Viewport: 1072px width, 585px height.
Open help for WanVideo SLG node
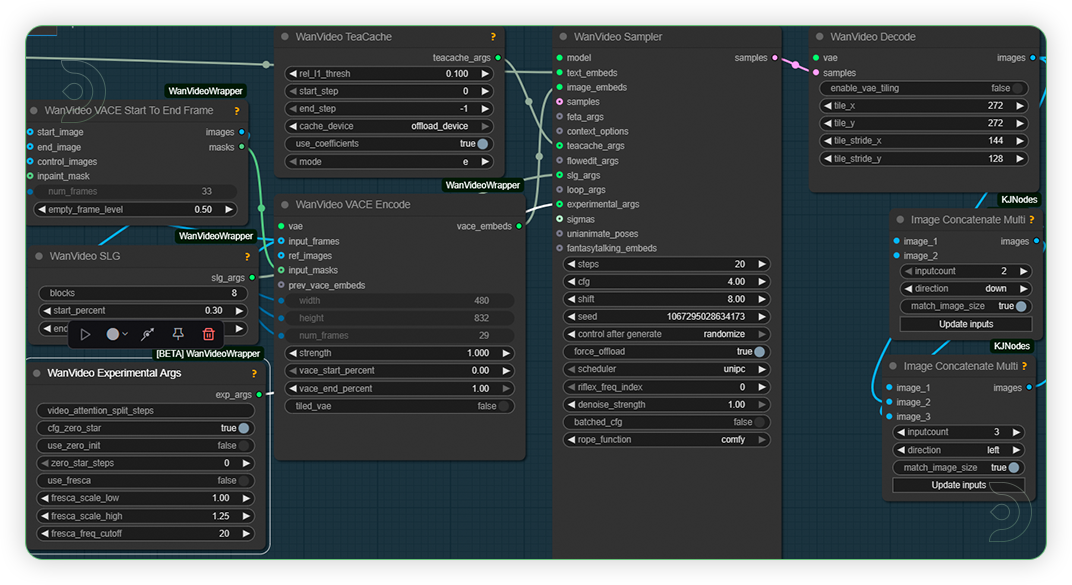(x=247, y=257)
